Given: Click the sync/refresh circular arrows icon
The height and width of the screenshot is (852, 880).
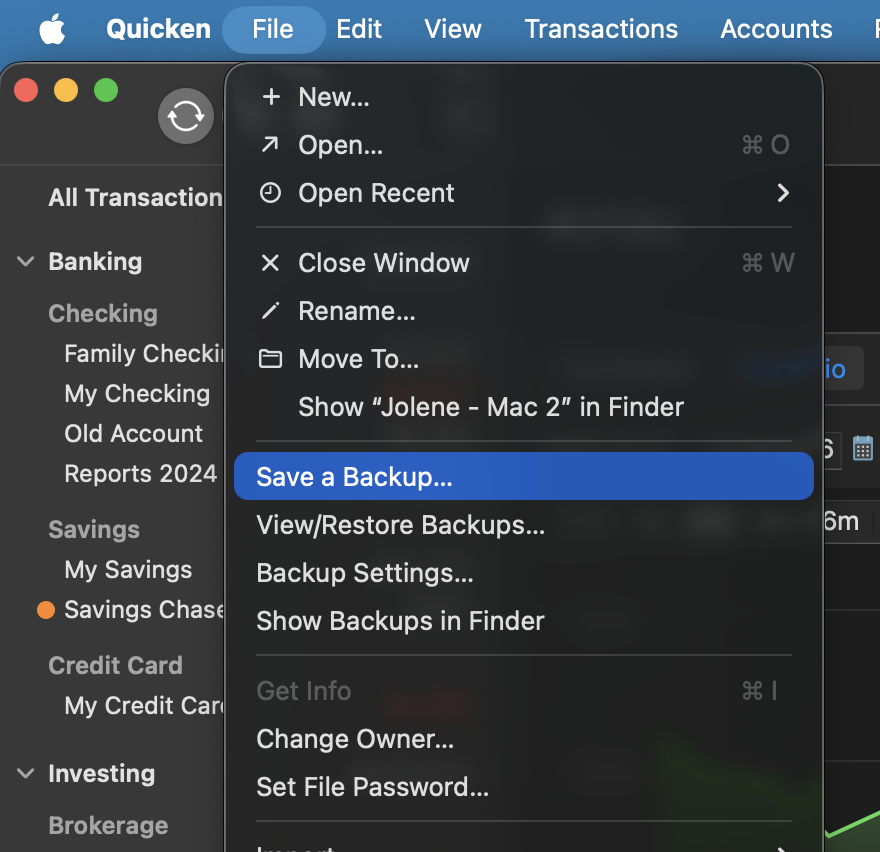Looking at the screenshot, I should click(186, 116).
